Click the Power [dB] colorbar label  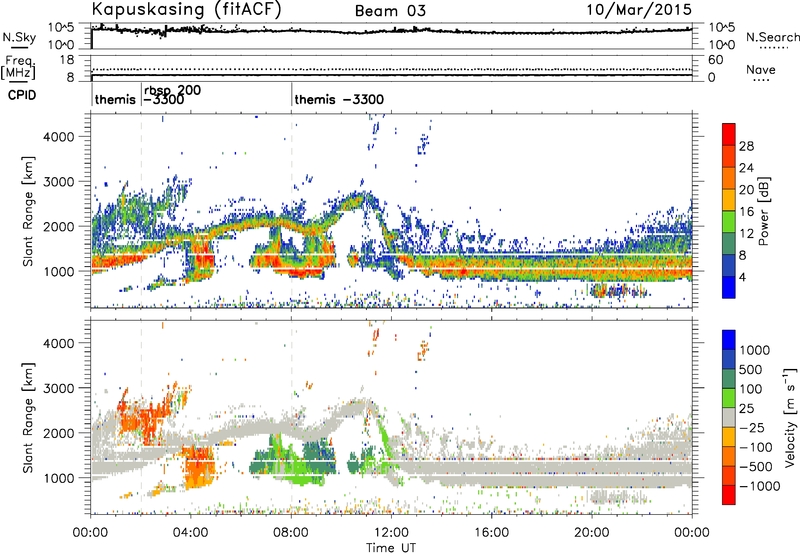tap(763, 211)
